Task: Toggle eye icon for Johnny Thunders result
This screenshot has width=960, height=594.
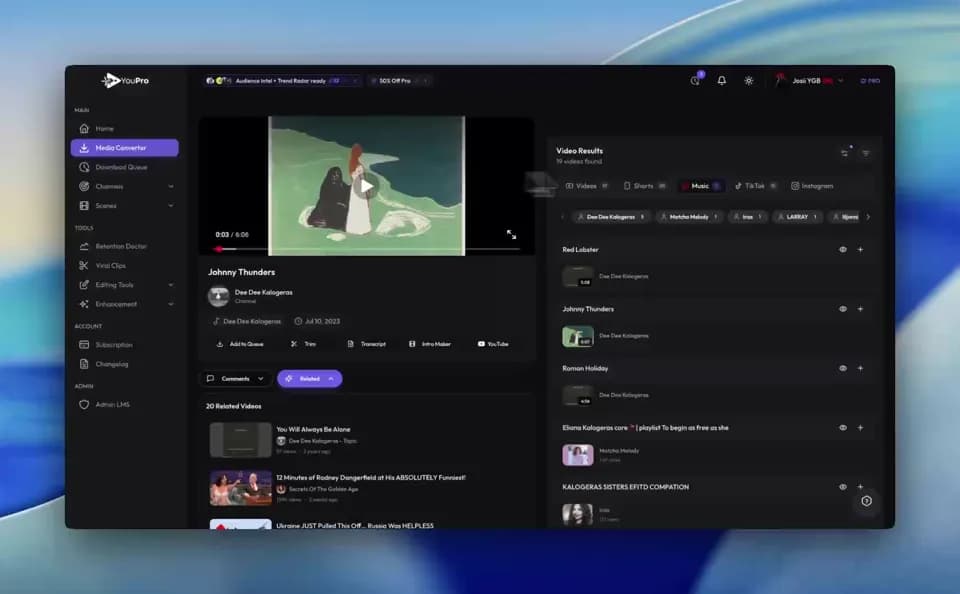Action: pos(843,309)
